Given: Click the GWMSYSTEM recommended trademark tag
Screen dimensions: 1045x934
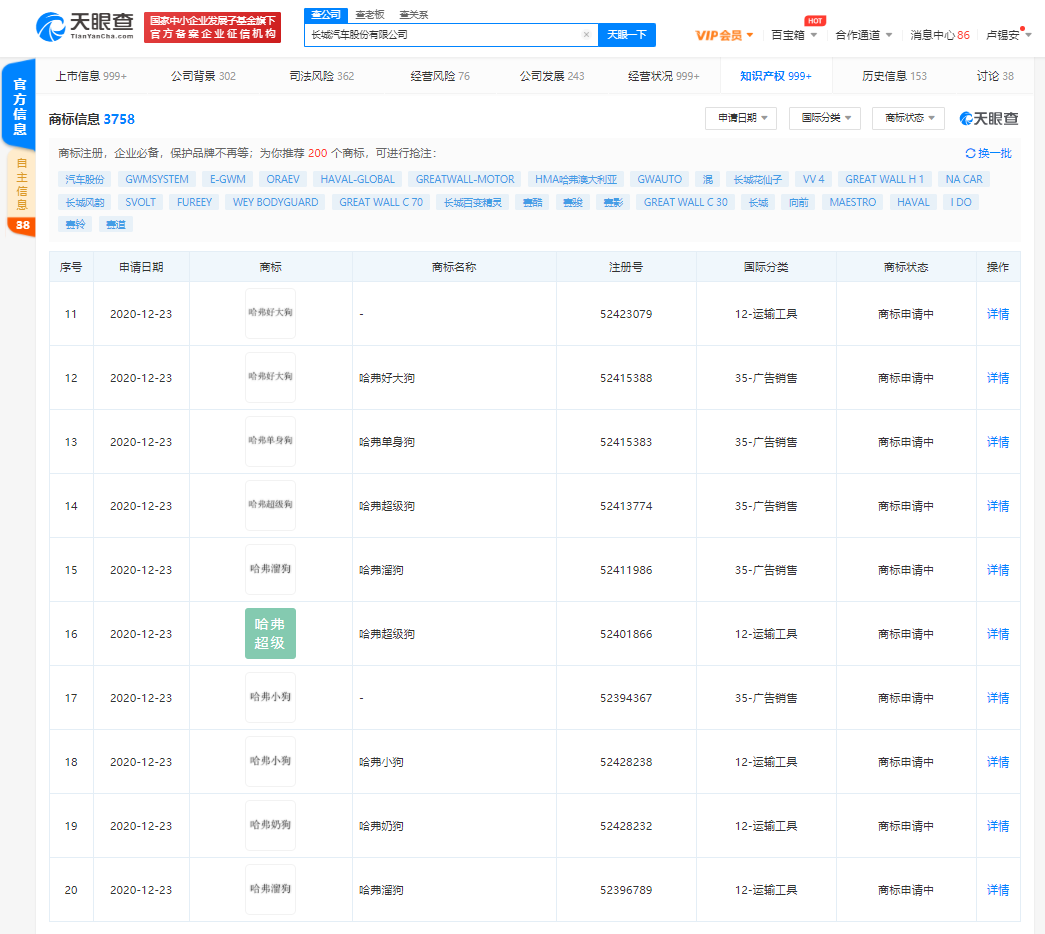Looking at the screenshot, I should click(x=157, y=179).
